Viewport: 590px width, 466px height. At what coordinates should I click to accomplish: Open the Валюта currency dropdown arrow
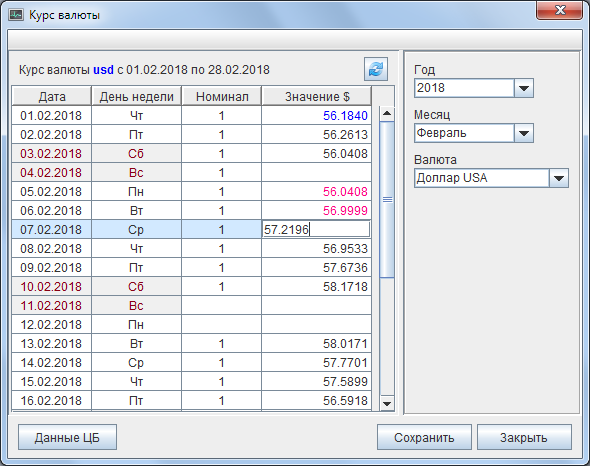[x=559, y=178]
